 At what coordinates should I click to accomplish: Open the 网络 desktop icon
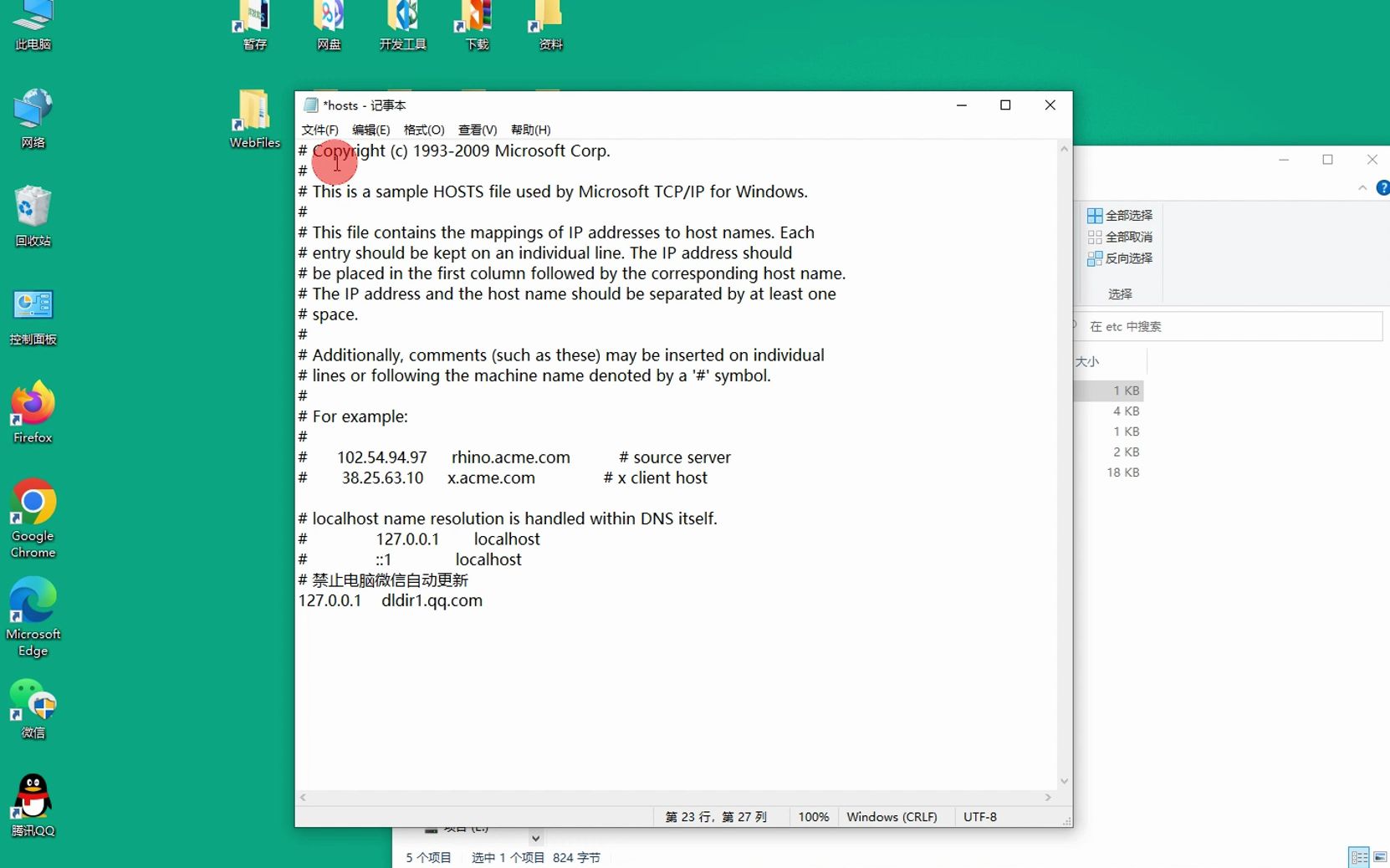pos(33,118)
